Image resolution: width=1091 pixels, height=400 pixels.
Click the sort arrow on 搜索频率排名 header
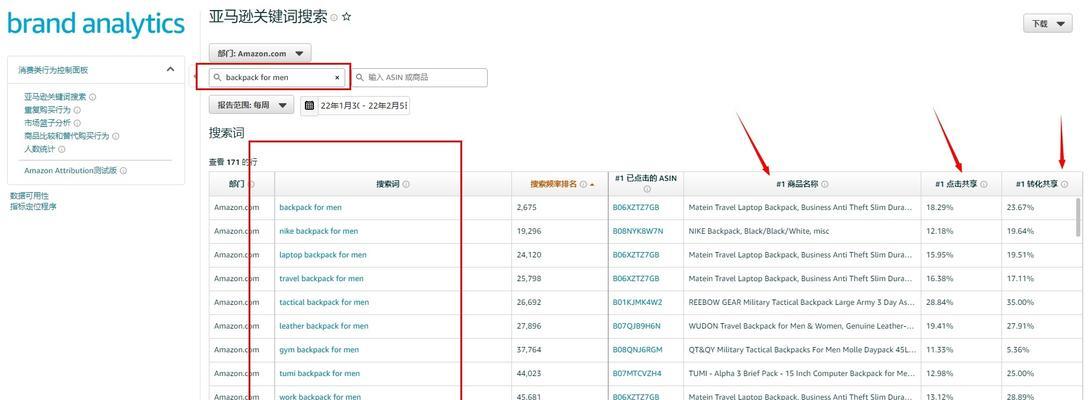592,184
